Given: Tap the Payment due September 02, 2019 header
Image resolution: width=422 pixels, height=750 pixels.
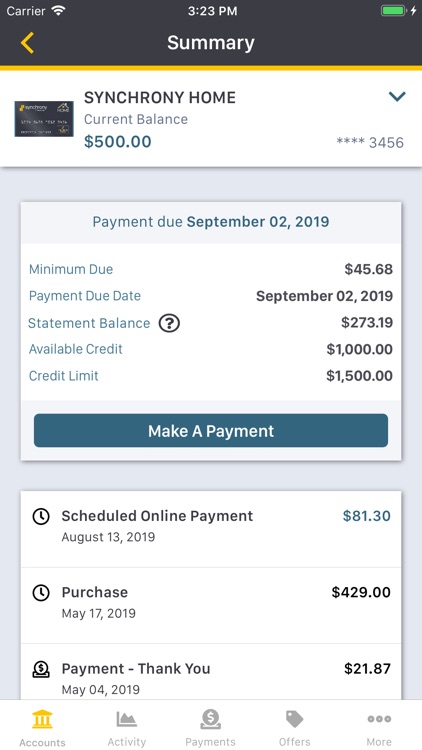Looking at the screenshot, I should tap(211, 222).
